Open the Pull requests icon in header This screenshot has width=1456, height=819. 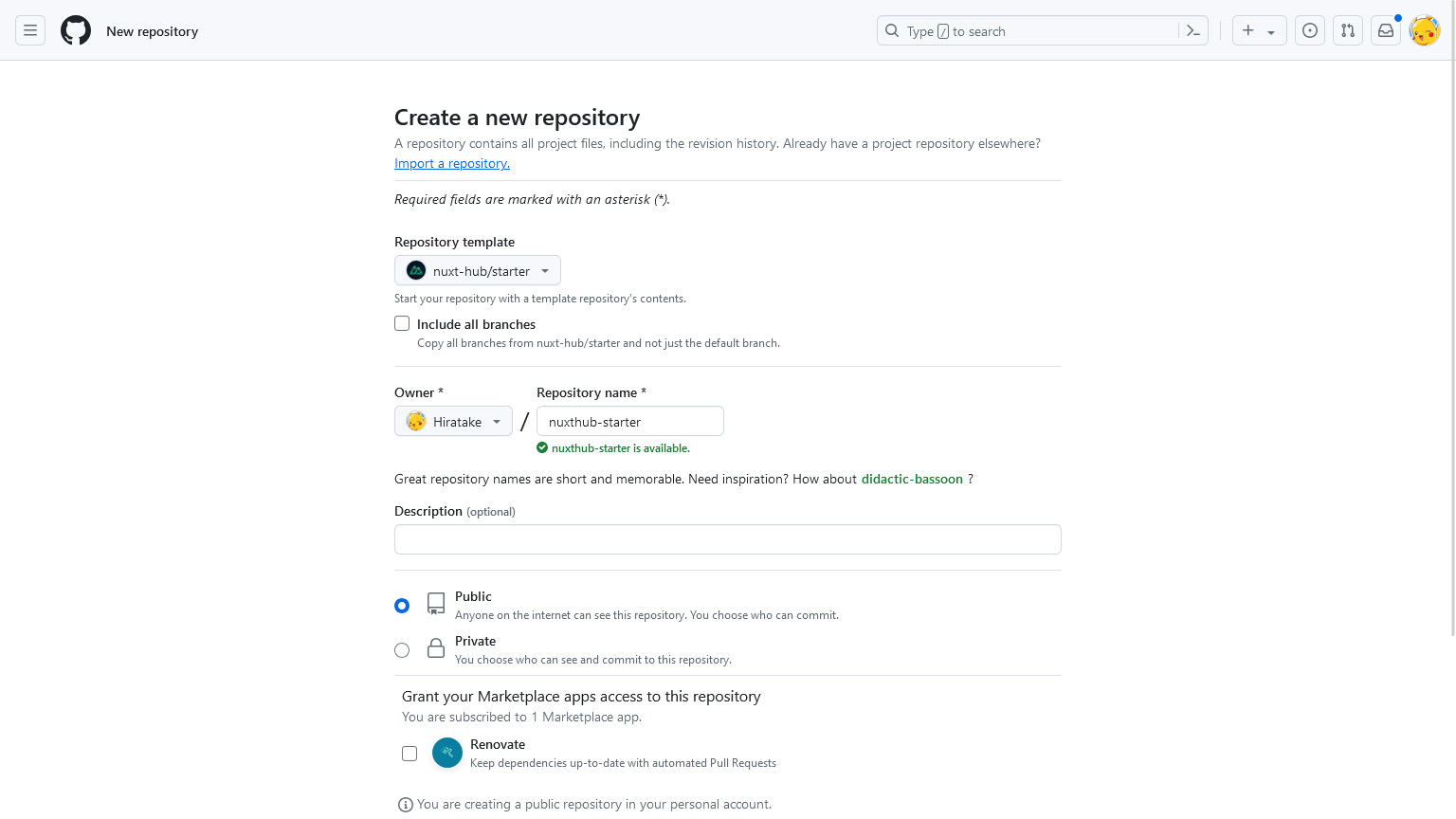coord(1348,30)
